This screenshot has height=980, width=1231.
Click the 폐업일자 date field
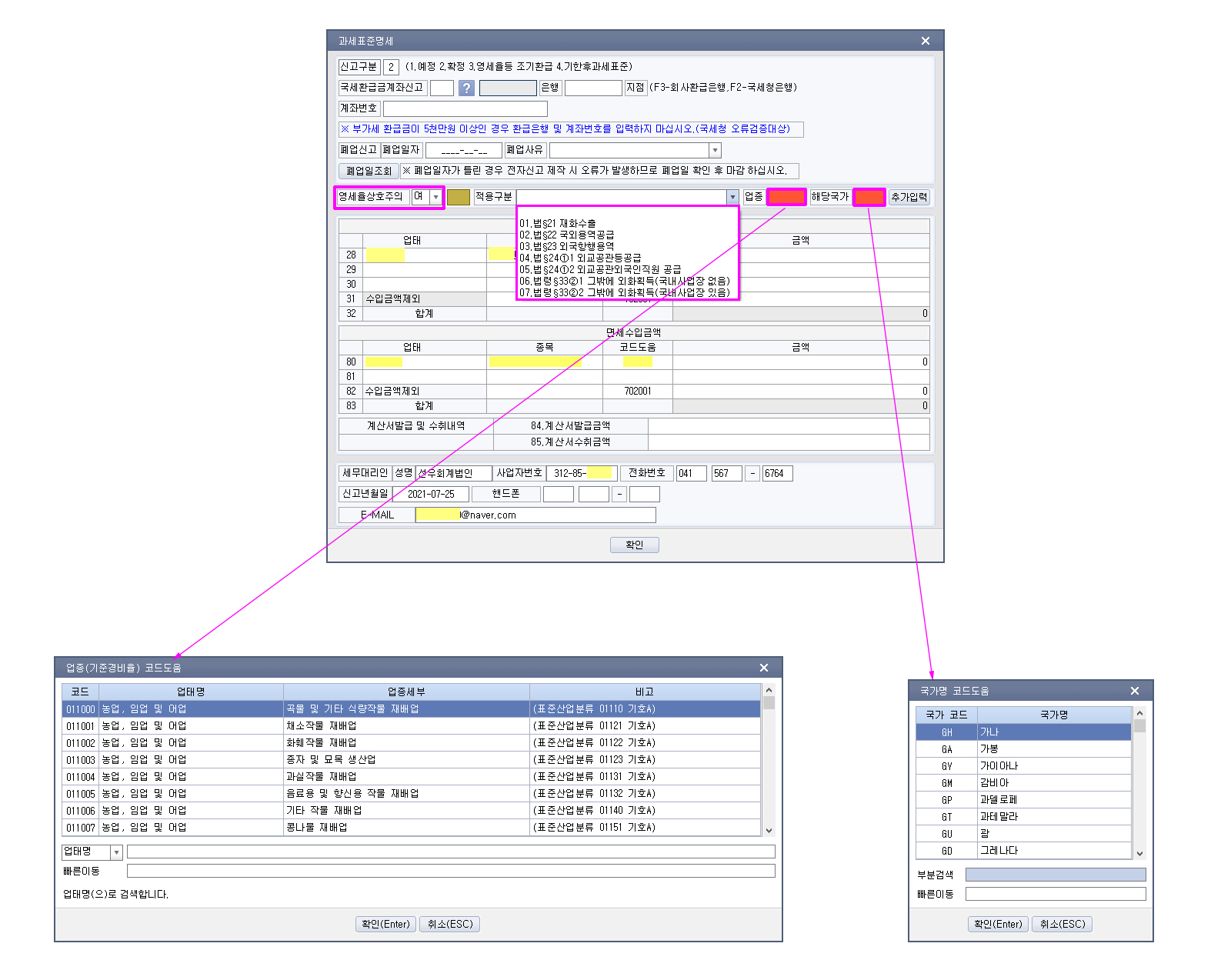pos(464,150)
